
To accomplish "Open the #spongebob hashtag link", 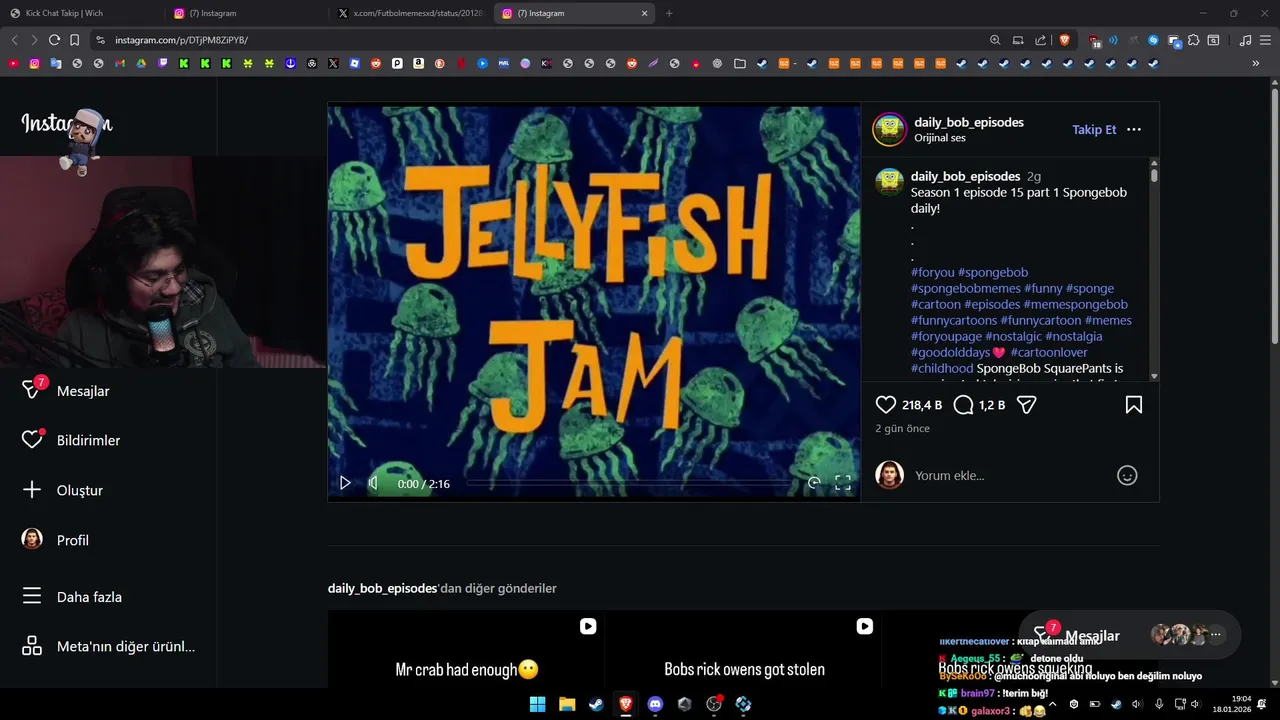I will 993,272.
